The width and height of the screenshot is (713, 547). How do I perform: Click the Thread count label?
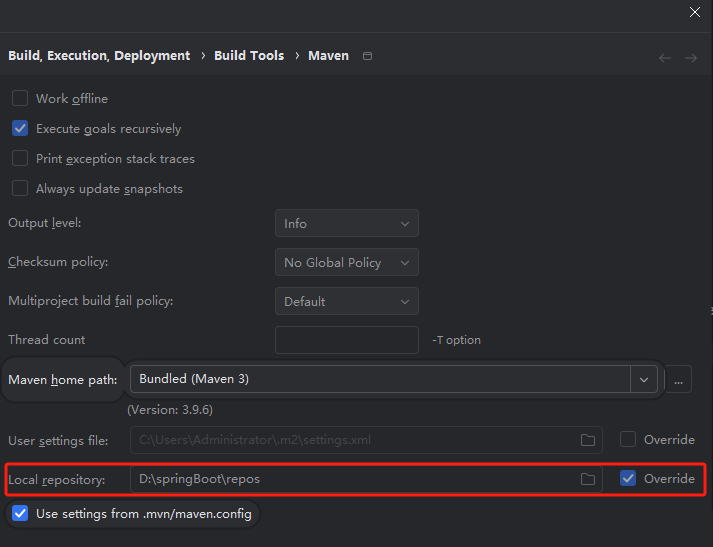click(x=47, y=340)
